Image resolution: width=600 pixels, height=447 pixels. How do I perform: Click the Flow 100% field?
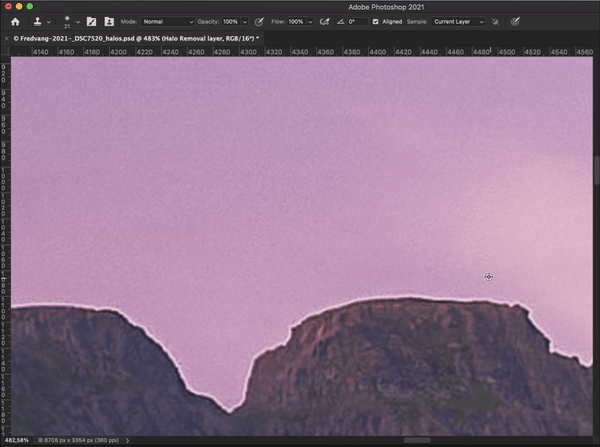(x=297, y=22)
